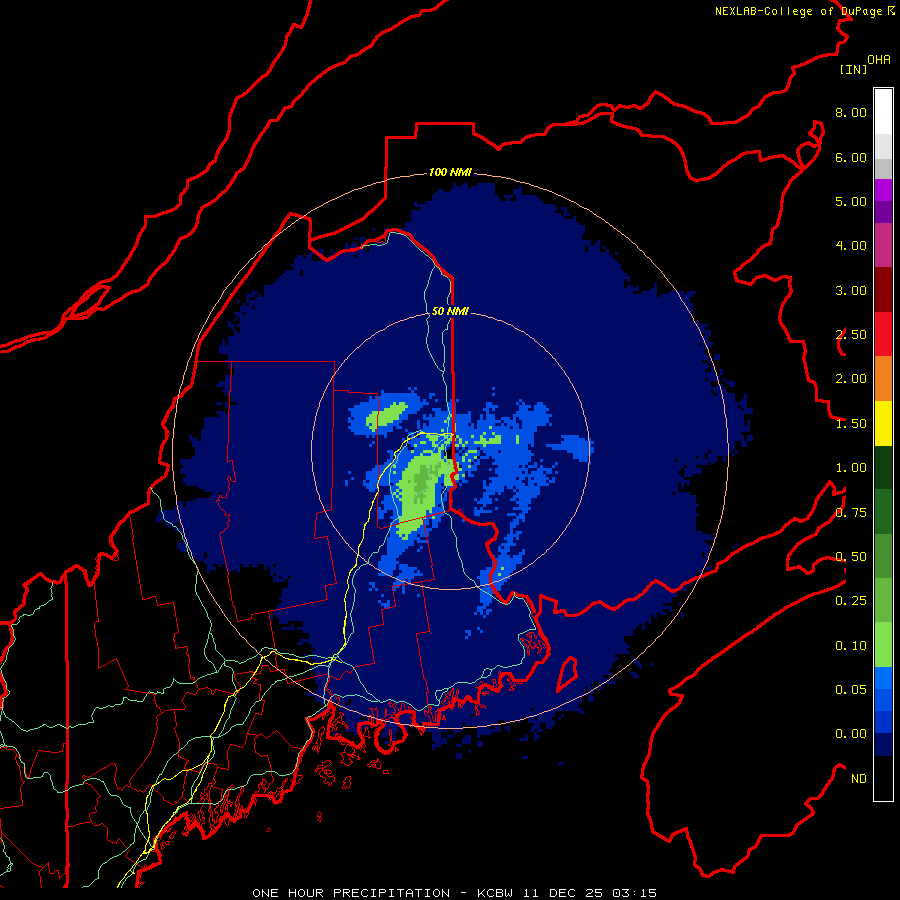Click the 0.25 legend value
900x900 pixels.
click(x=851, y=601)
